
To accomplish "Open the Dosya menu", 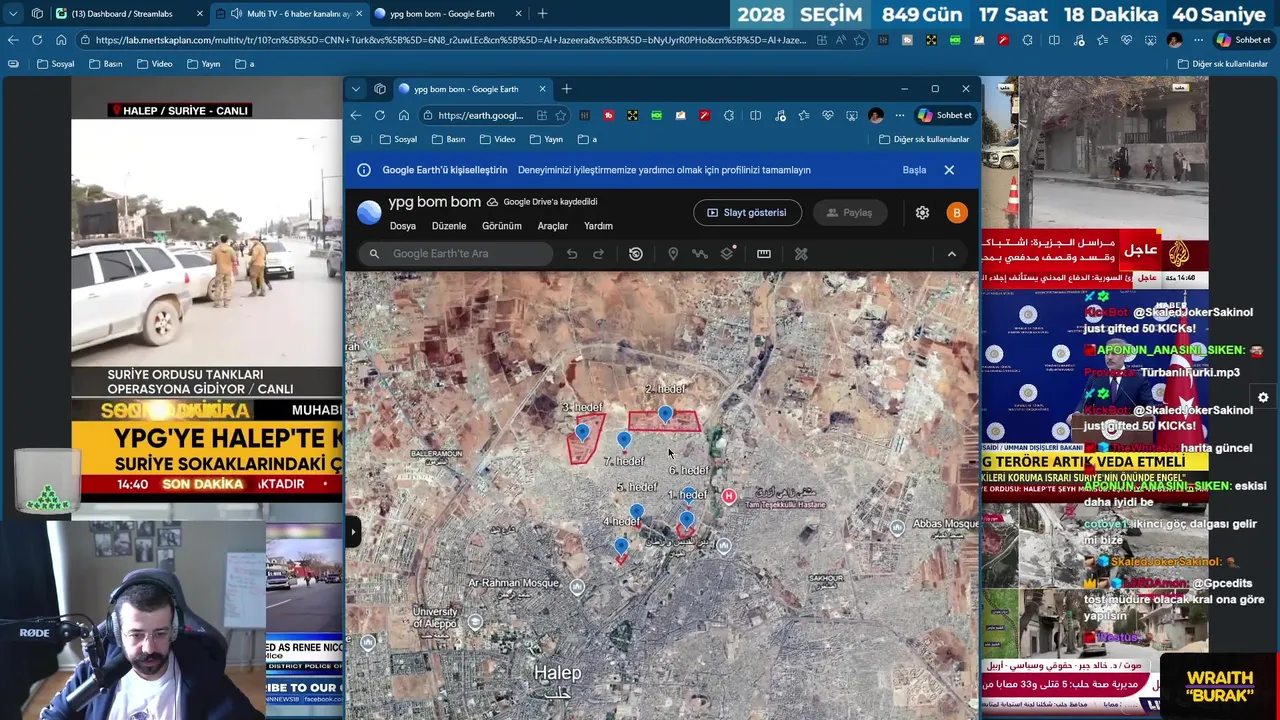I will (x=403, y=226).
